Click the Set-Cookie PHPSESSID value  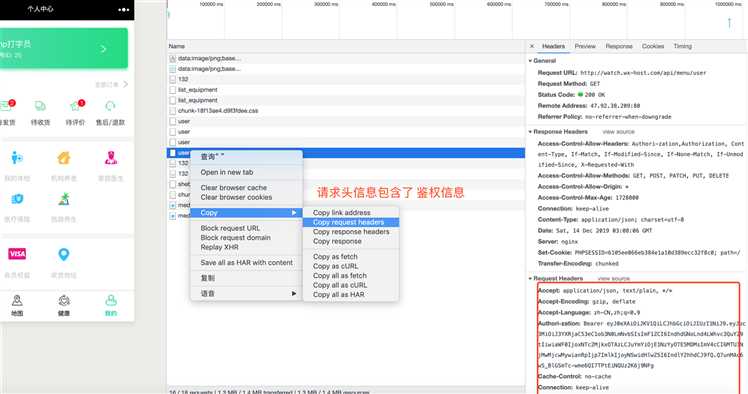[657, 253]
